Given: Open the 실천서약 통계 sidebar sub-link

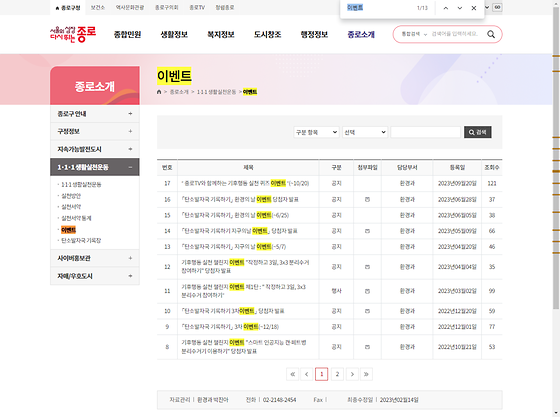Looking at the screenshot, I should pos(76,218).
